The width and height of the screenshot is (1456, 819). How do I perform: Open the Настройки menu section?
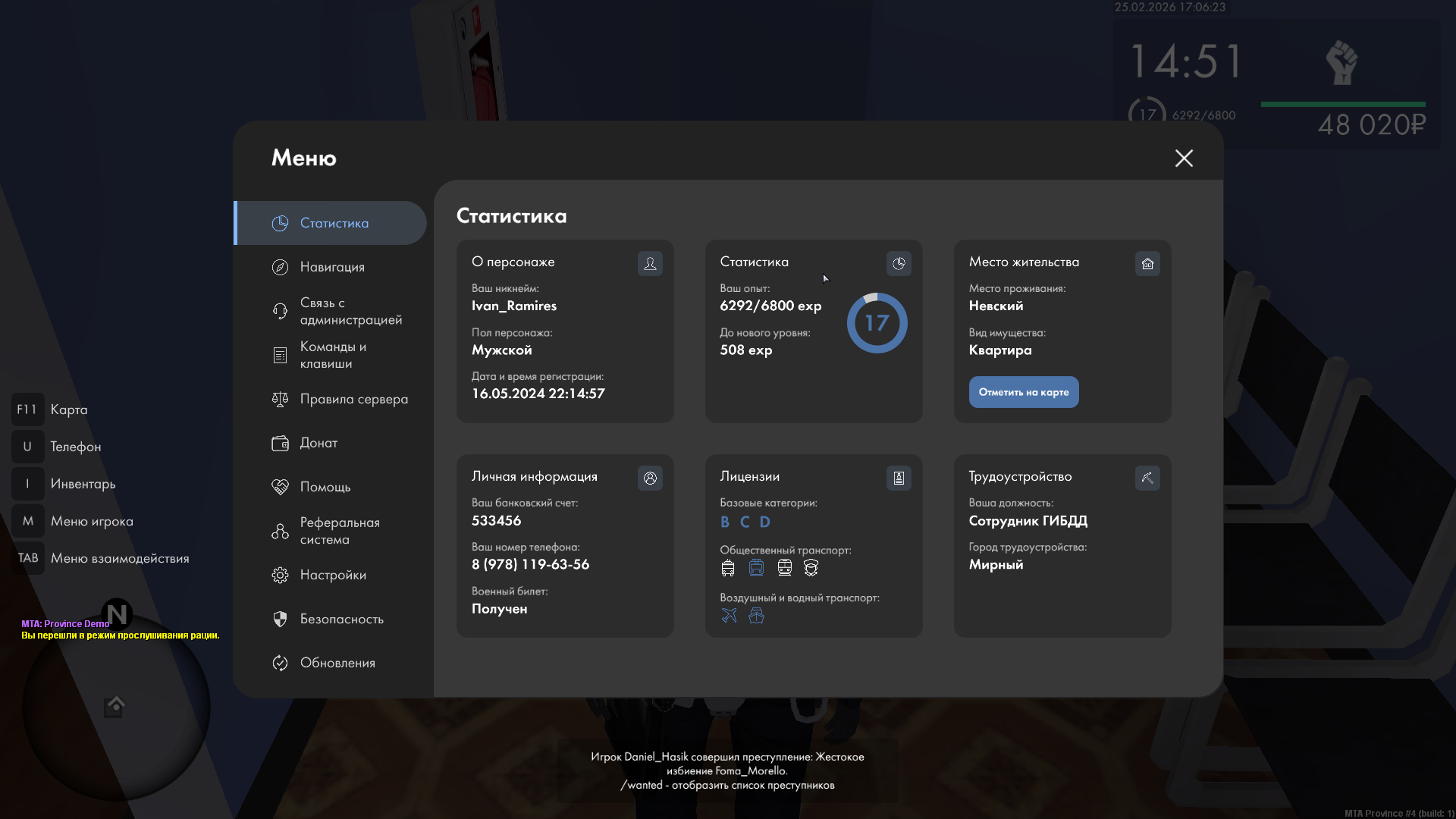(x=332, y=575)
